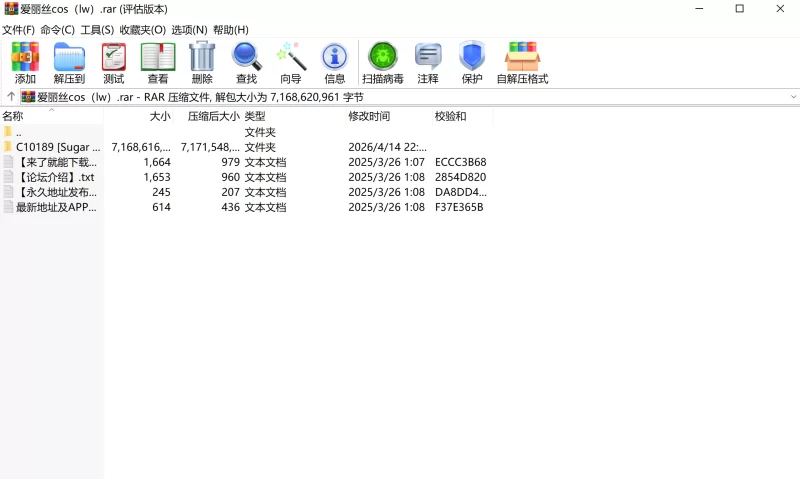
Task: Click the checksum DA8DD4...
Action: 461,192
